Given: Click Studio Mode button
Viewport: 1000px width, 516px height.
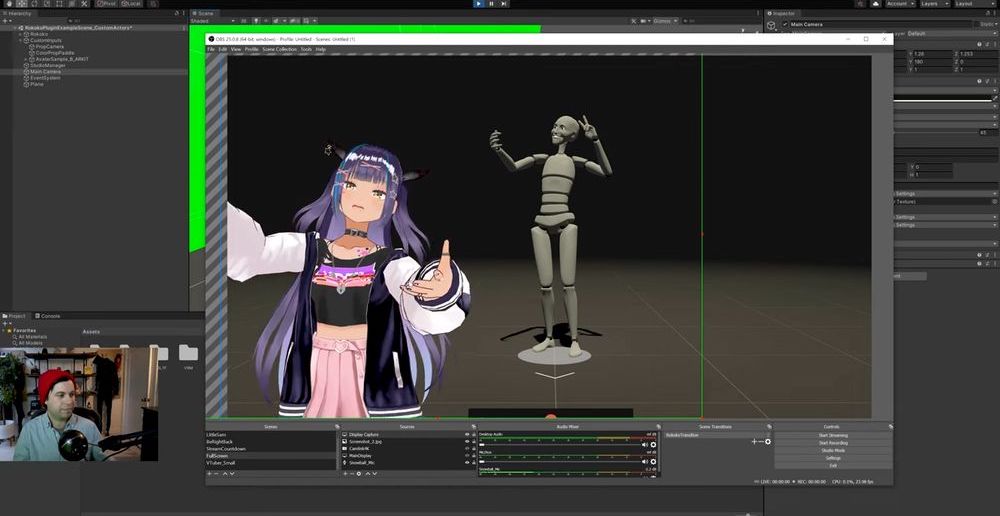Looking at the screenshot, I should point(833,450).
